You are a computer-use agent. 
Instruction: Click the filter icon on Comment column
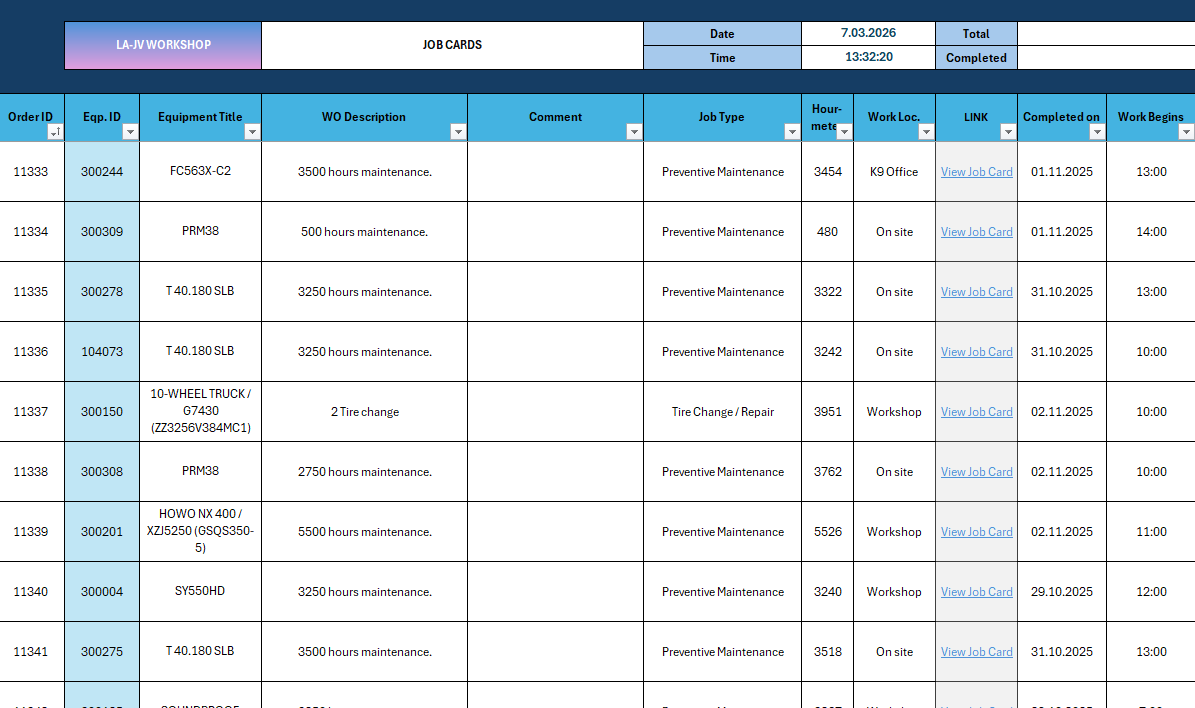tap(634, 131)
